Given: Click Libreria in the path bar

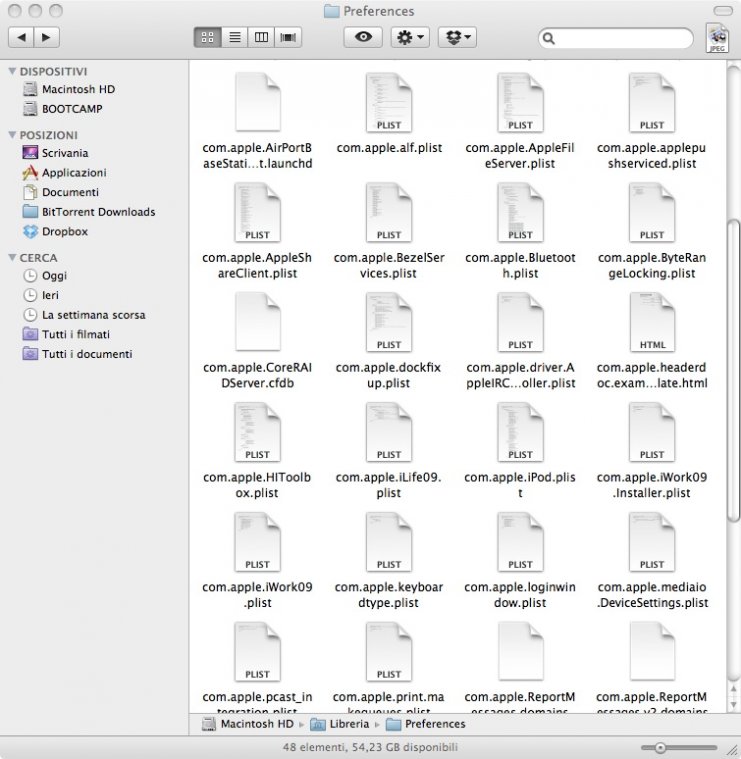Looking at the screenshot, I should pyautogui.click(x=339, y=724).
